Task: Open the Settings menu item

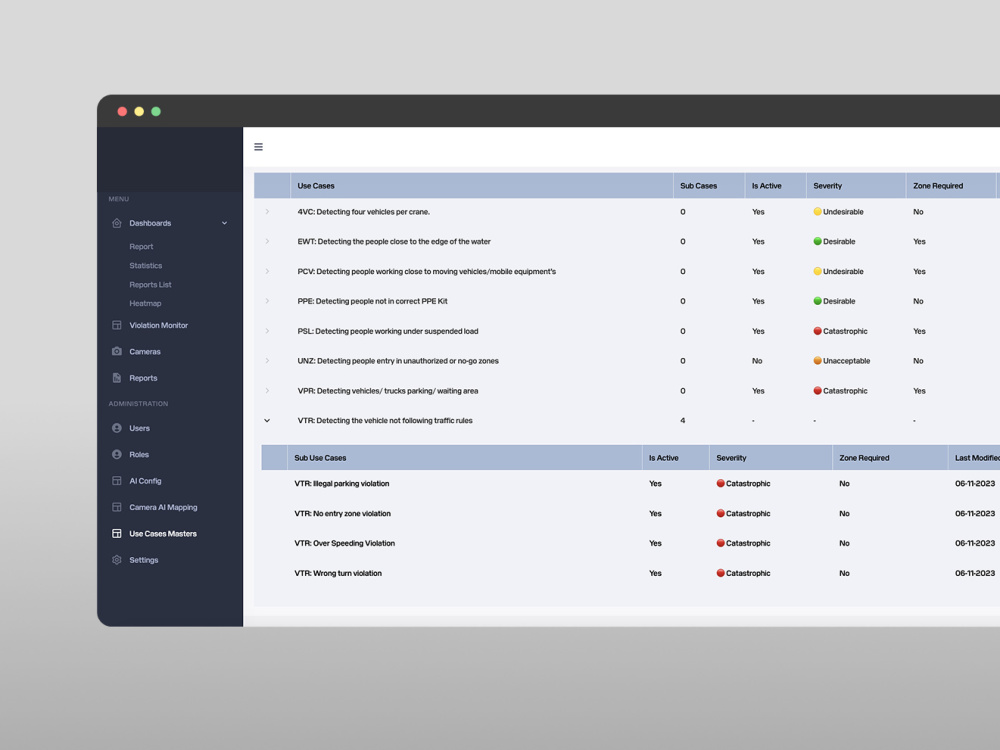Action: pyautogui.click(x=143, y=560)
